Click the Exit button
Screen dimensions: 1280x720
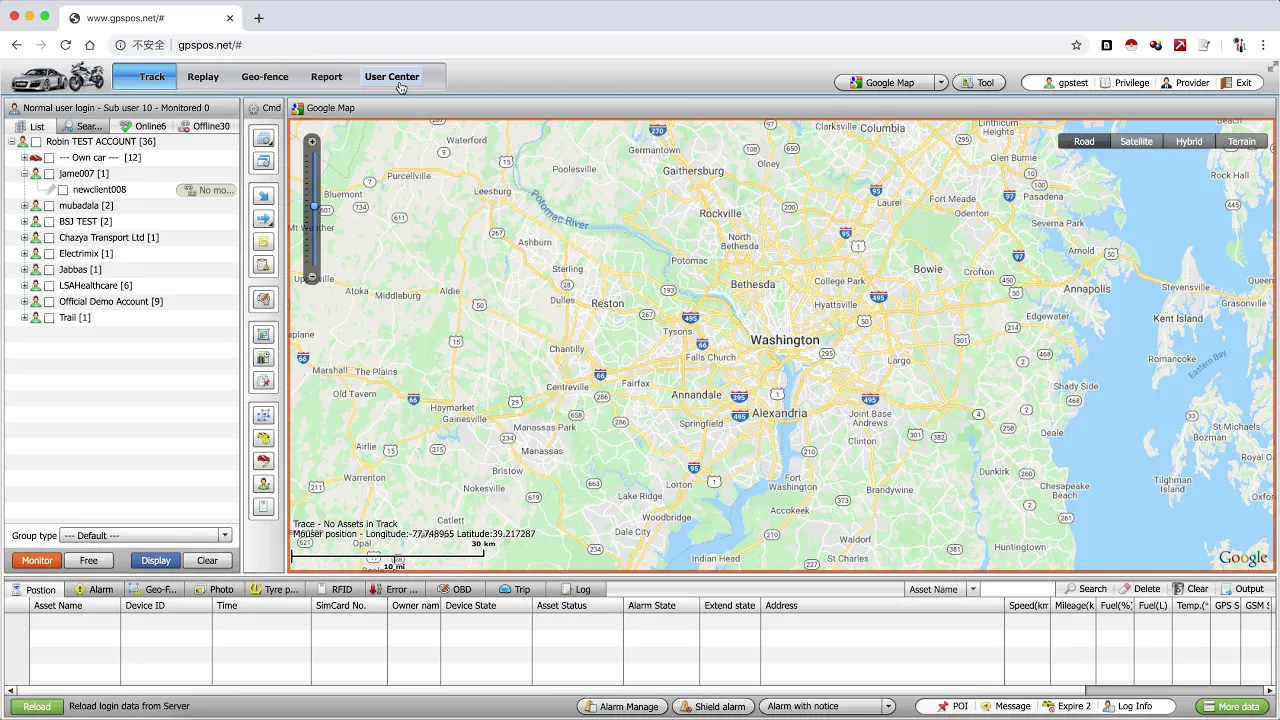tap(1237, 83)
